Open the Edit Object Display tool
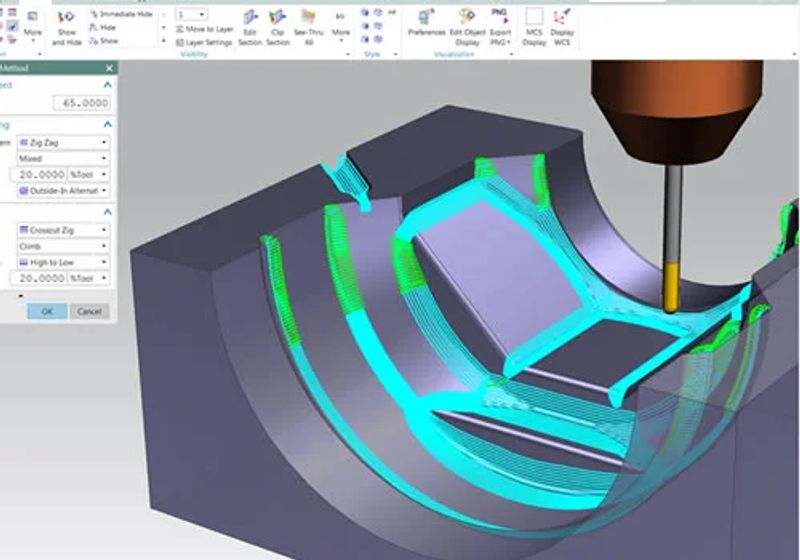The width and height of the screenshot is (800, 560). pyautogui.click(x=467, y=28)
